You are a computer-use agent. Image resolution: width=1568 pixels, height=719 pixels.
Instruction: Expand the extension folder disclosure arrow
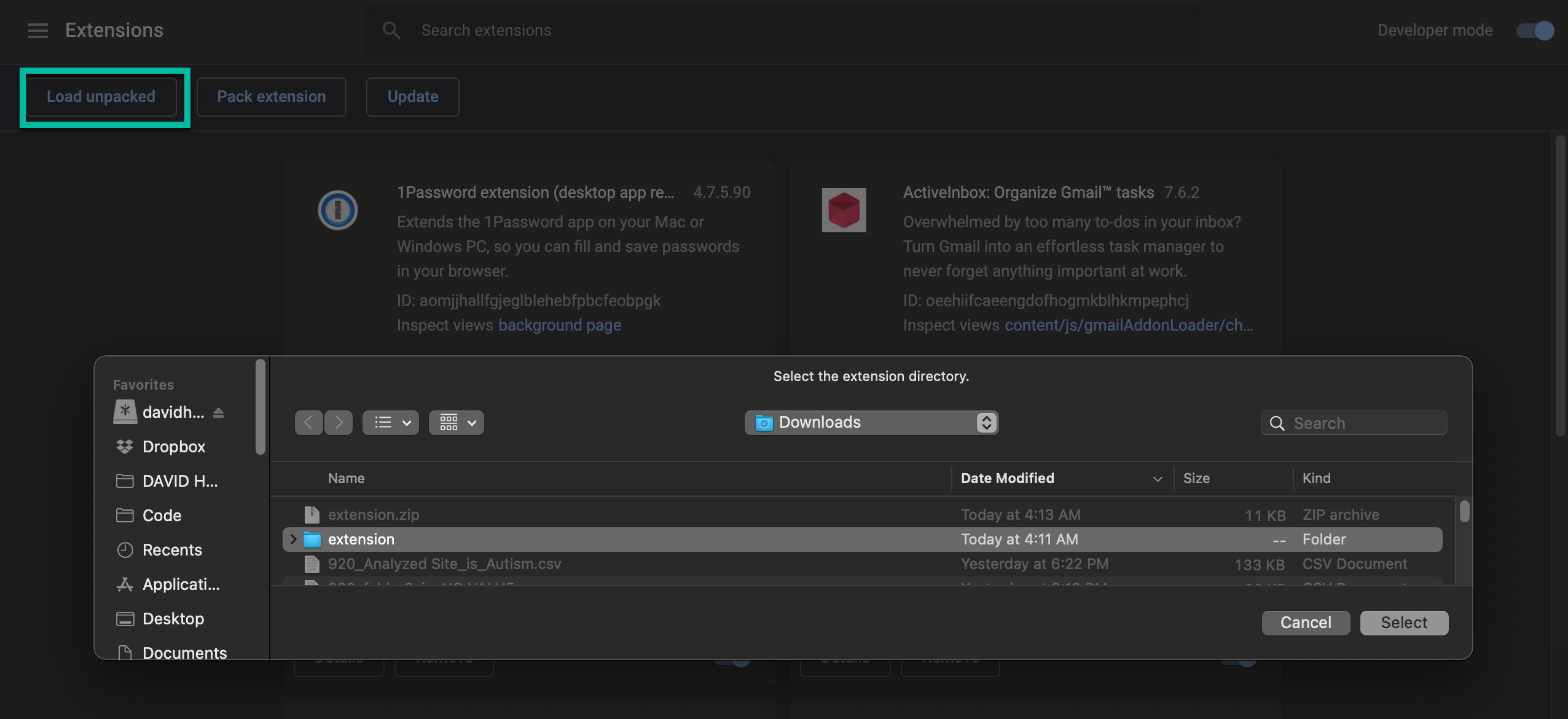[x=293, y=540]
